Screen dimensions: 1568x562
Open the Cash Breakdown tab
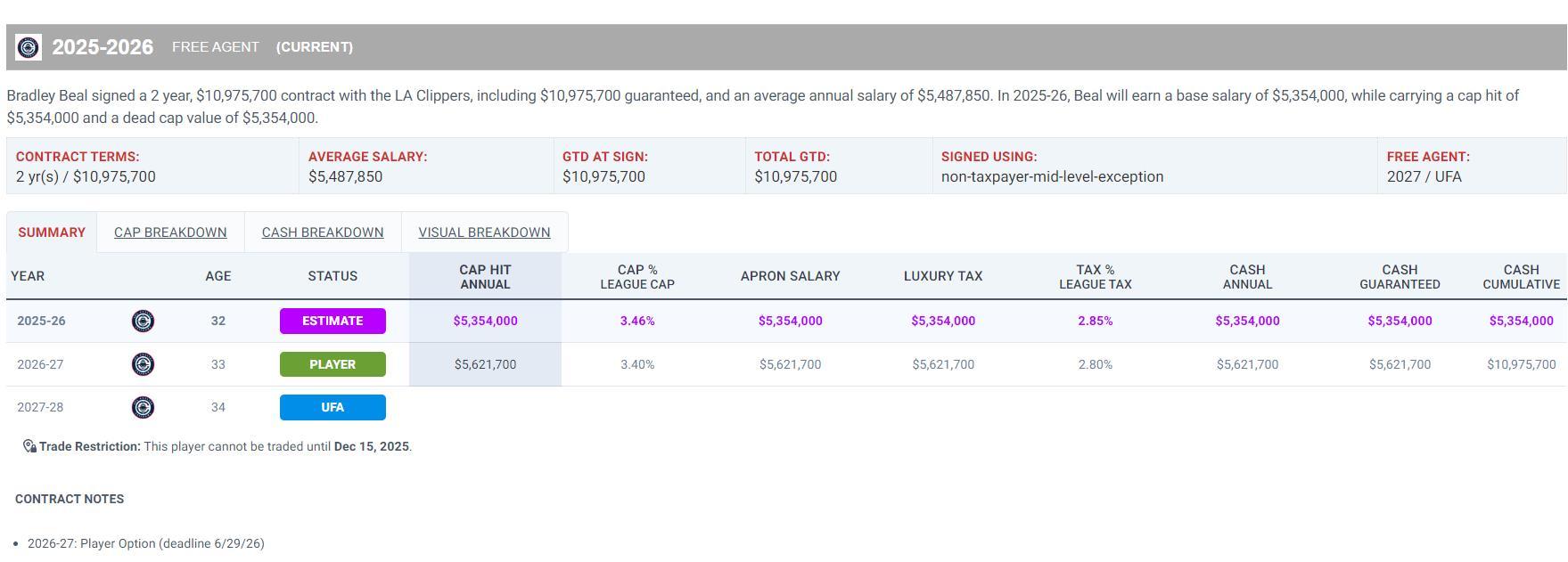(x=323, y=232)
